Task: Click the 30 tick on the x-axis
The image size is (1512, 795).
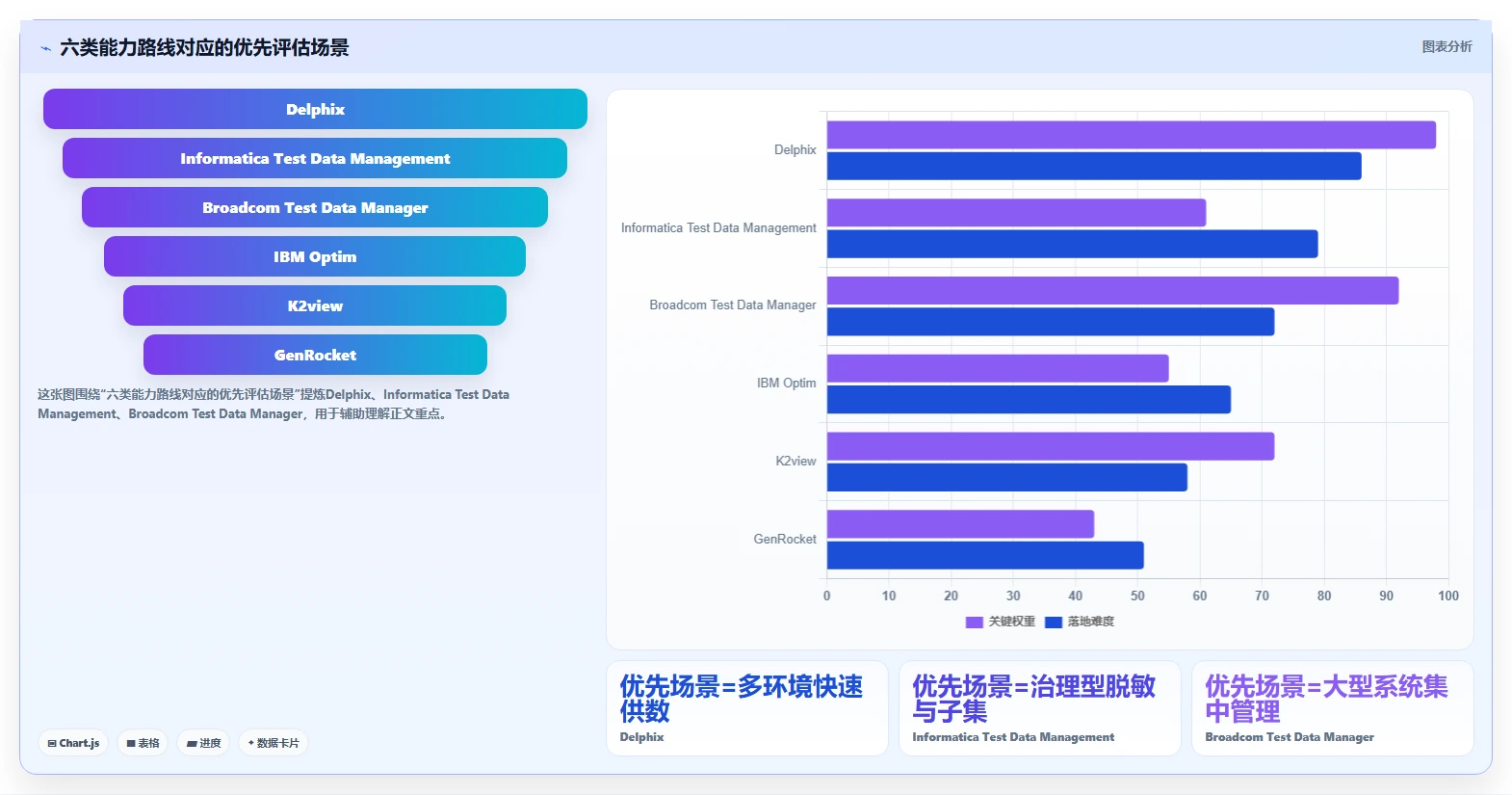Action: 1013,596
